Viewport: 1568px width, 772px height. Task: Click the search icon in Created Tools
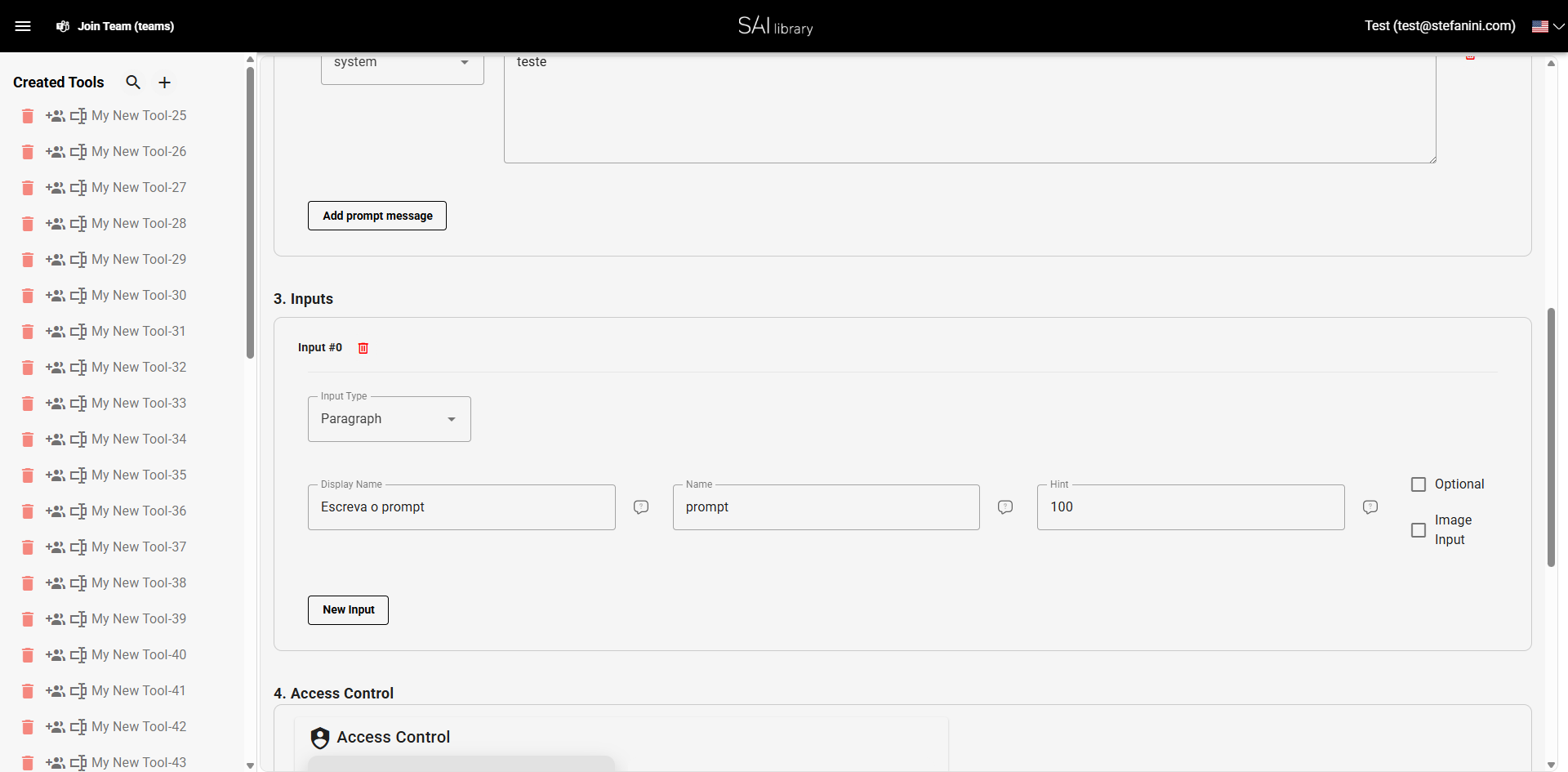point(132,82)
